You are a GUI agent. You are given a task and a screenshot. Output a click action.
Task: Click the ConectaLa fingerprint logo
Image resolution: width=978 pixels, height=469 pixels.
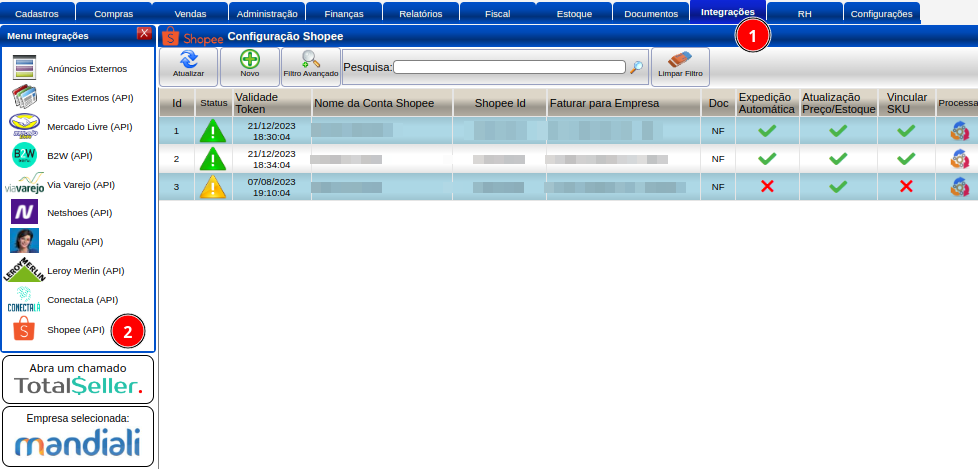[x=24, y=299]
